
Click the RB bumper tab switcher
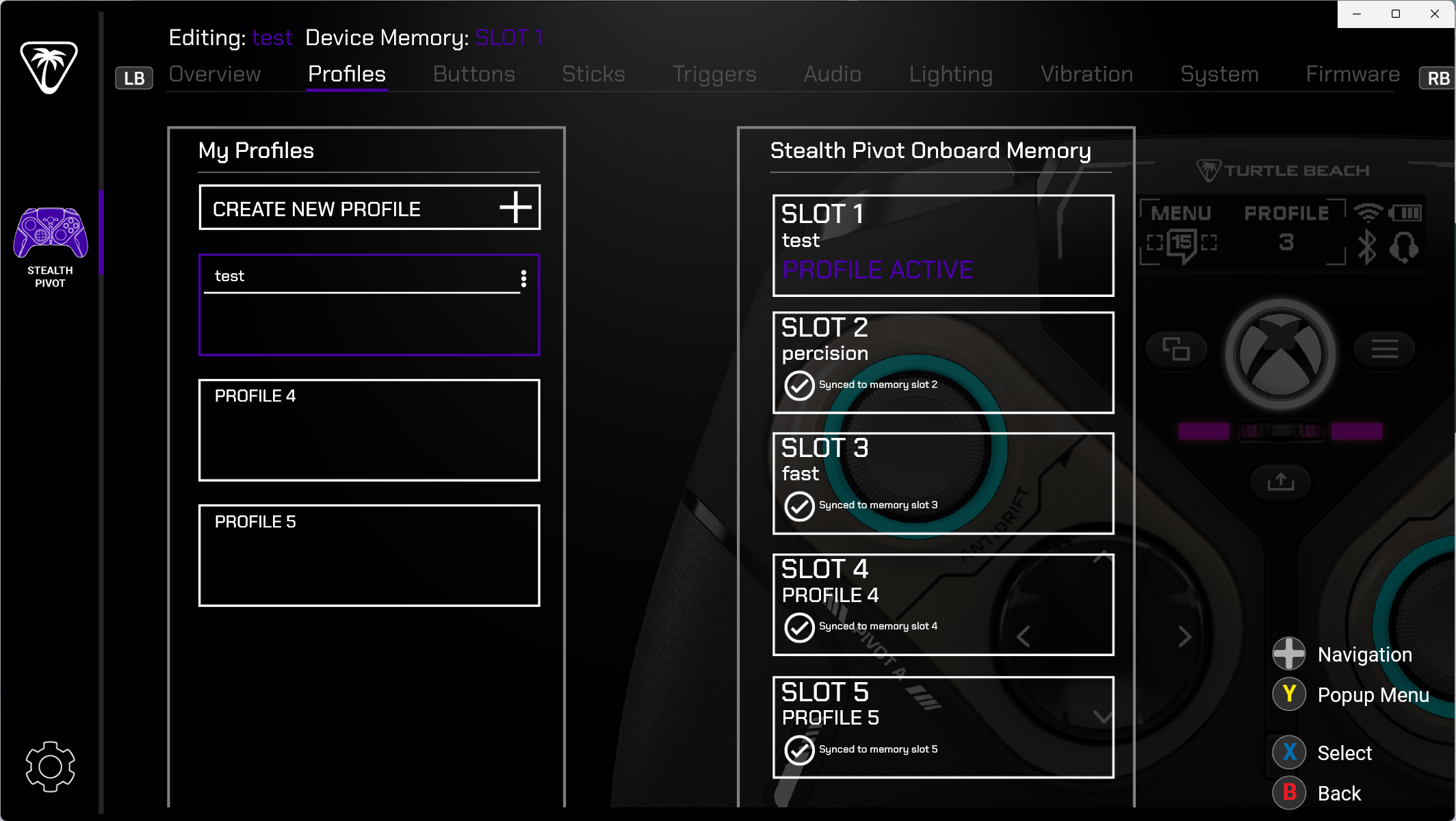click(1437, 78)
